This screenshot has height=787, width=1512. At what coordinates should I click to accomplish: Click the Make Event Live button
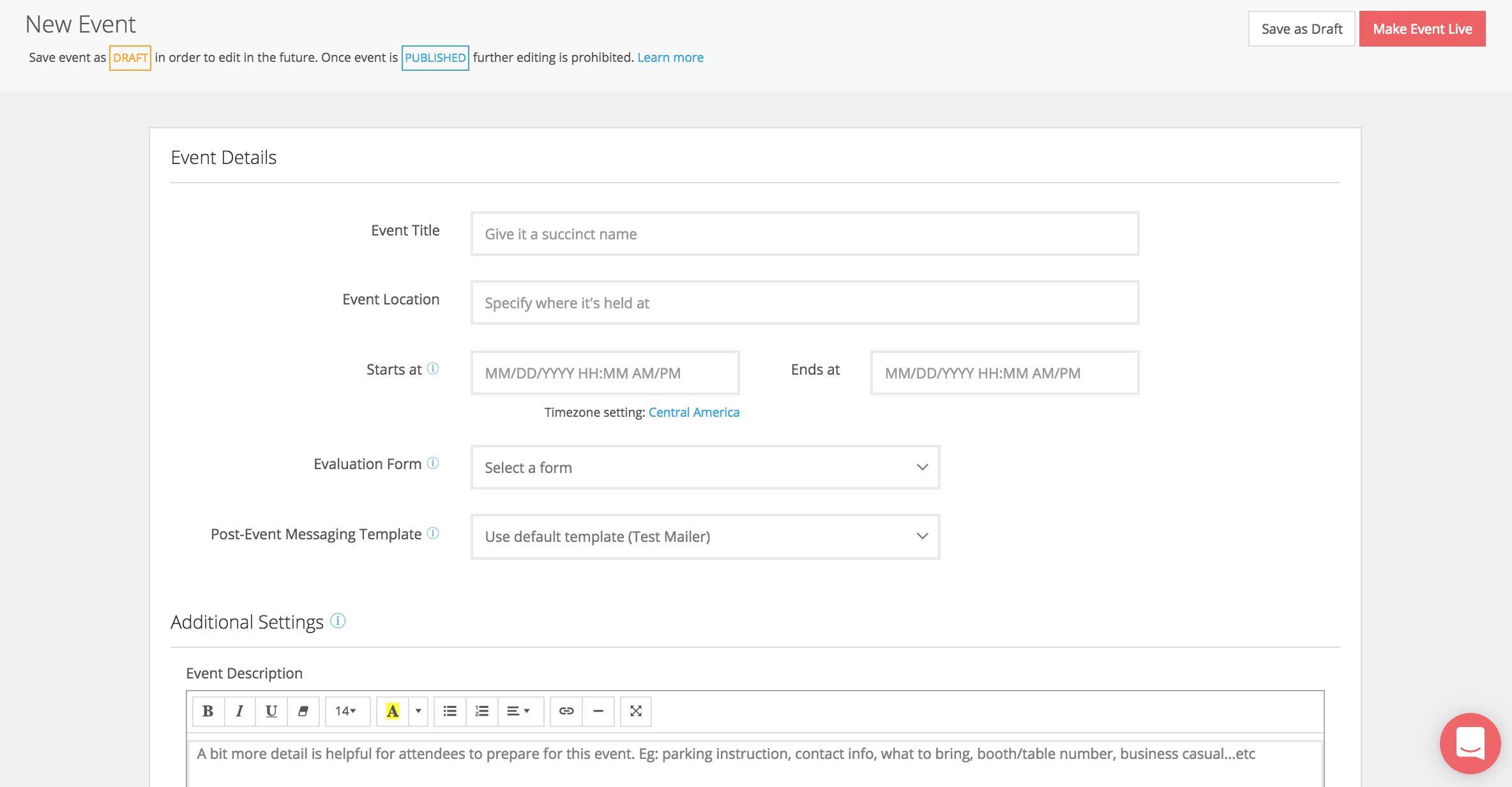1422,29
